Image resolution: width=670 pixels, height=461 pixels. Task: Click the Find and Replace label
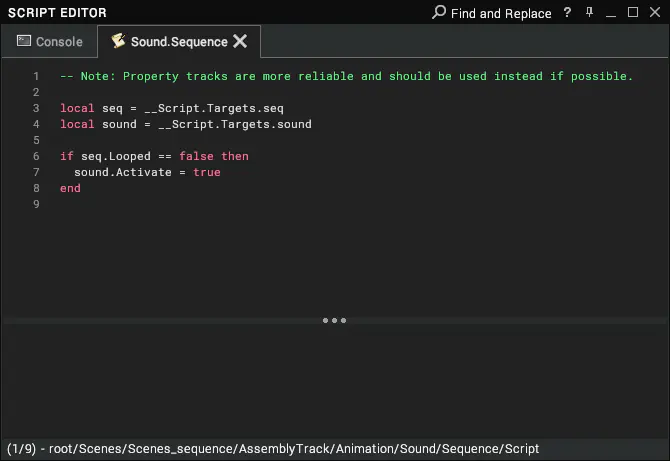(x=501, y=13)
